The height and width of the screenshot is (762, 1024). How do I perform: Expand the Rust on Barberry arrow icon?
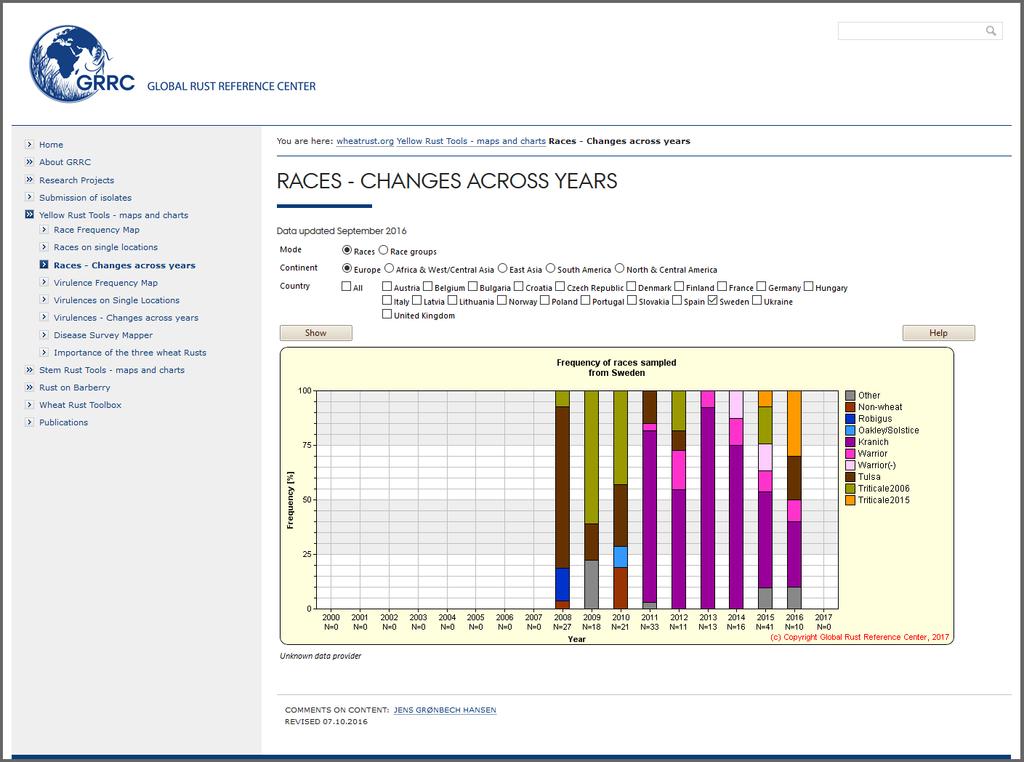tap(29, 387)
